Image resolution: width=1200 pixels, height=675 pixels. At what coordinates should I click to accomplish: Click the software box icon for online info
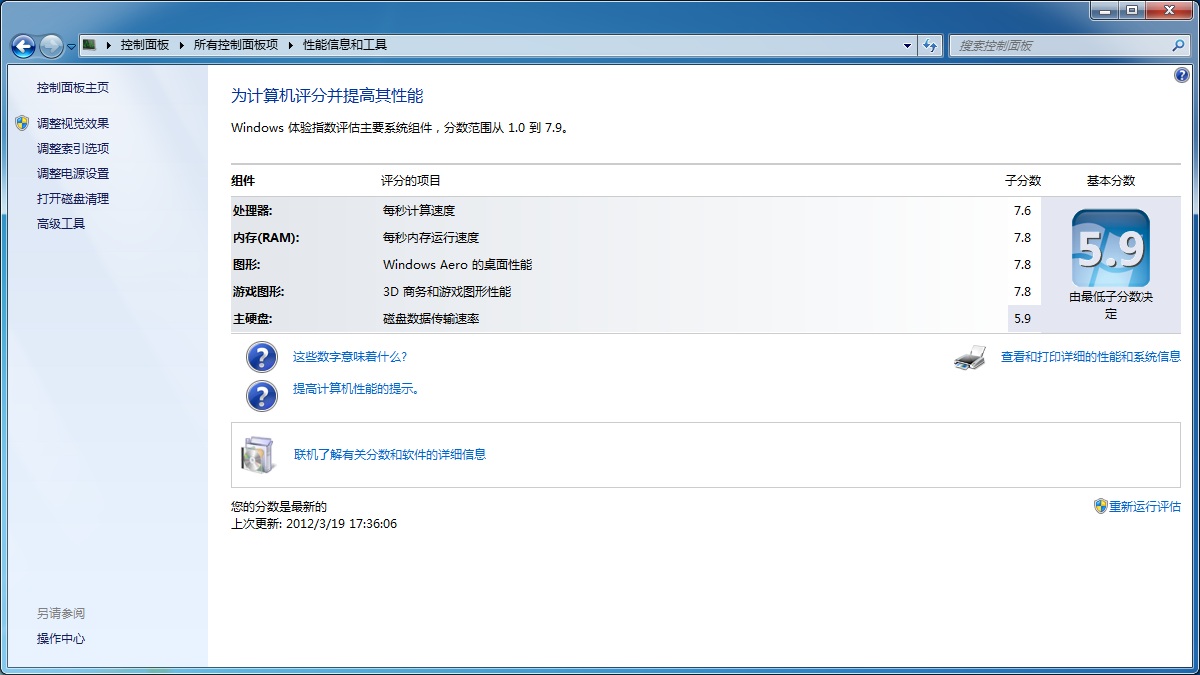pos(257,455)
